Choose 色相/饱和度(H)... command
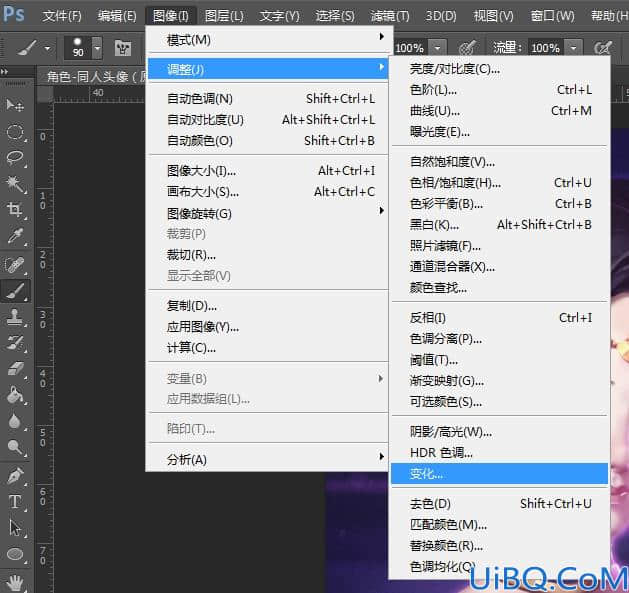The width and height of the screenshot is (629, 593). (499, 183)
